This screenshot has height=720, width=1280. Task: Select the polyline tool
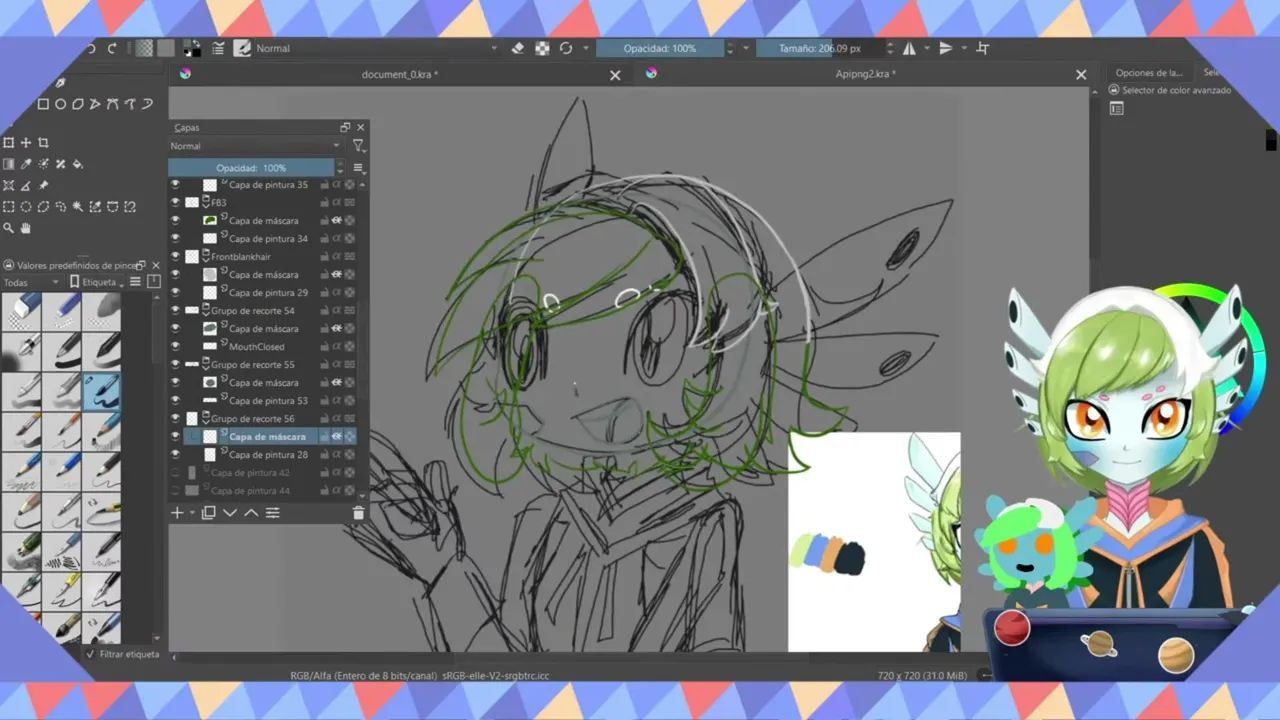coord(95,104)
